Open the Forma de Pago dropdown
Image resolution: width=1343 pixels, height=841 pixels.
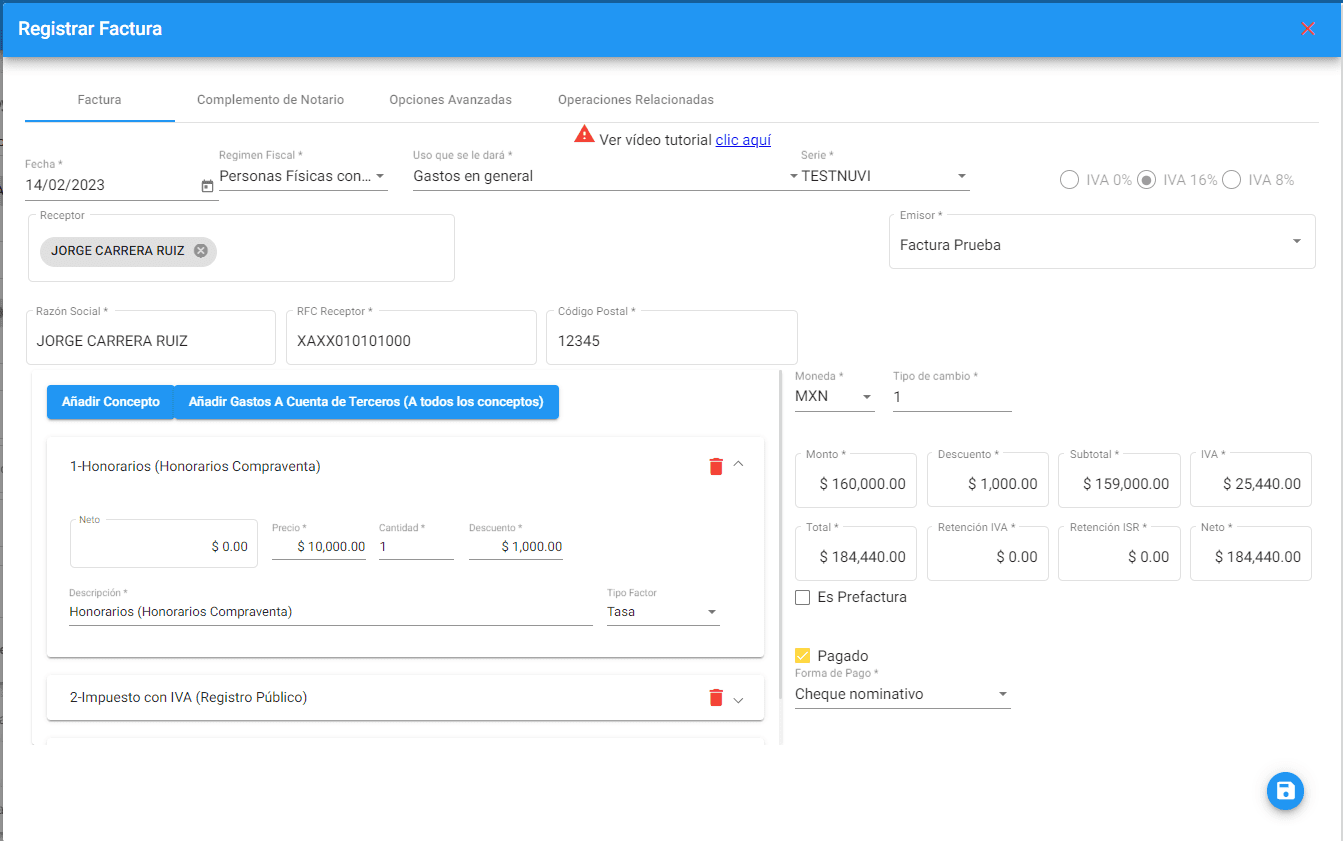click(x=902, y=694)
